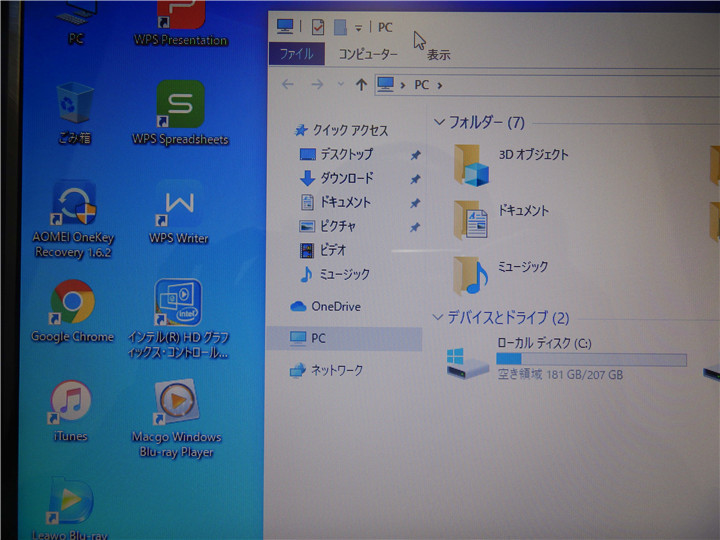Expand chevron after computer icon in address bar

coord(403,85)
